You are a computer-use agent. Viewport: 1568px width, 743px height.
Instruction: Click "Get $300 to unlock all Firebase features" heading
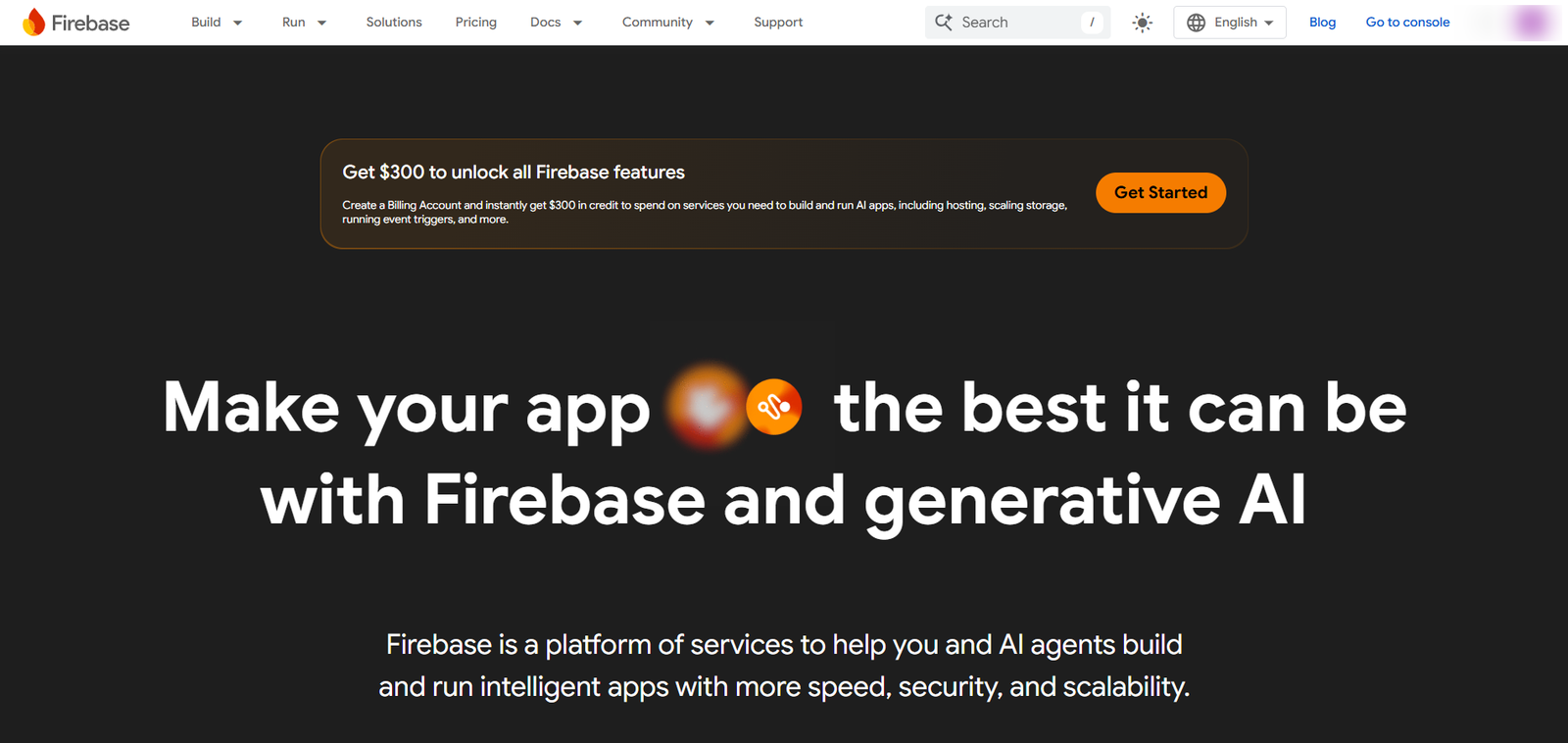(514, 172)
